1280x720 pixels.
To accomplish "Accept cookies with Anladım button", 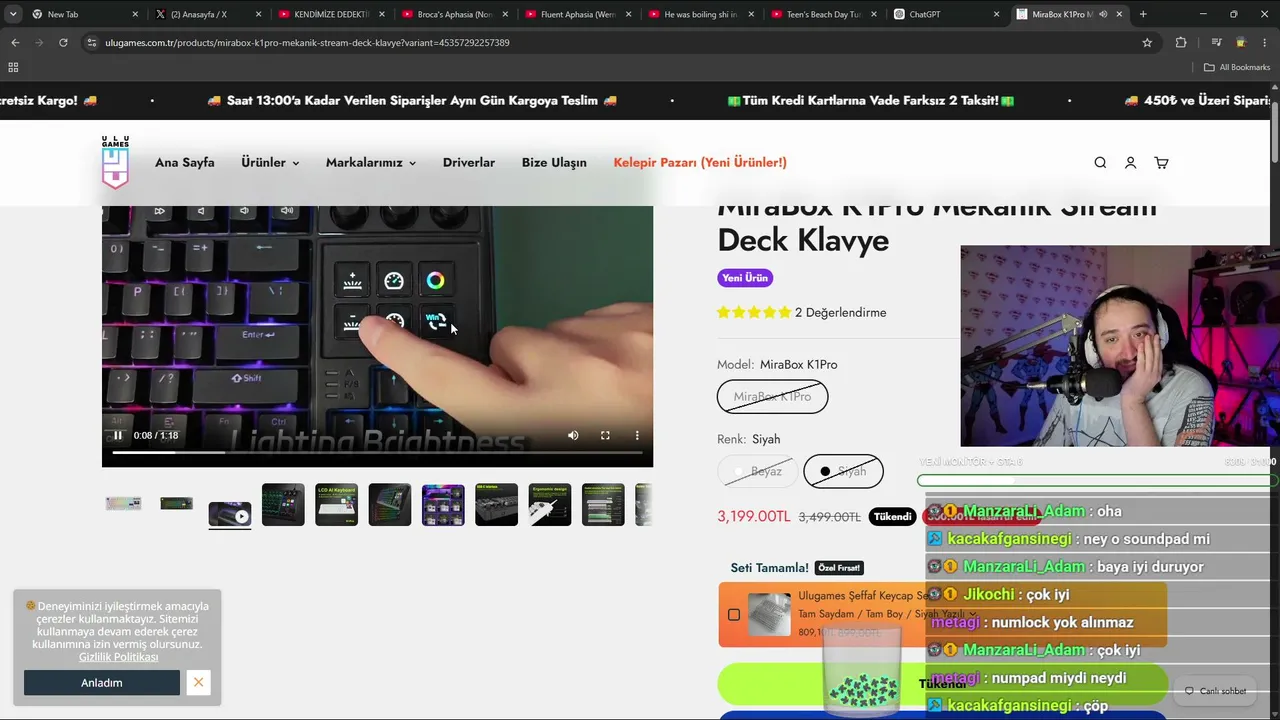I will pyautogui.click(x=102, y=683).
